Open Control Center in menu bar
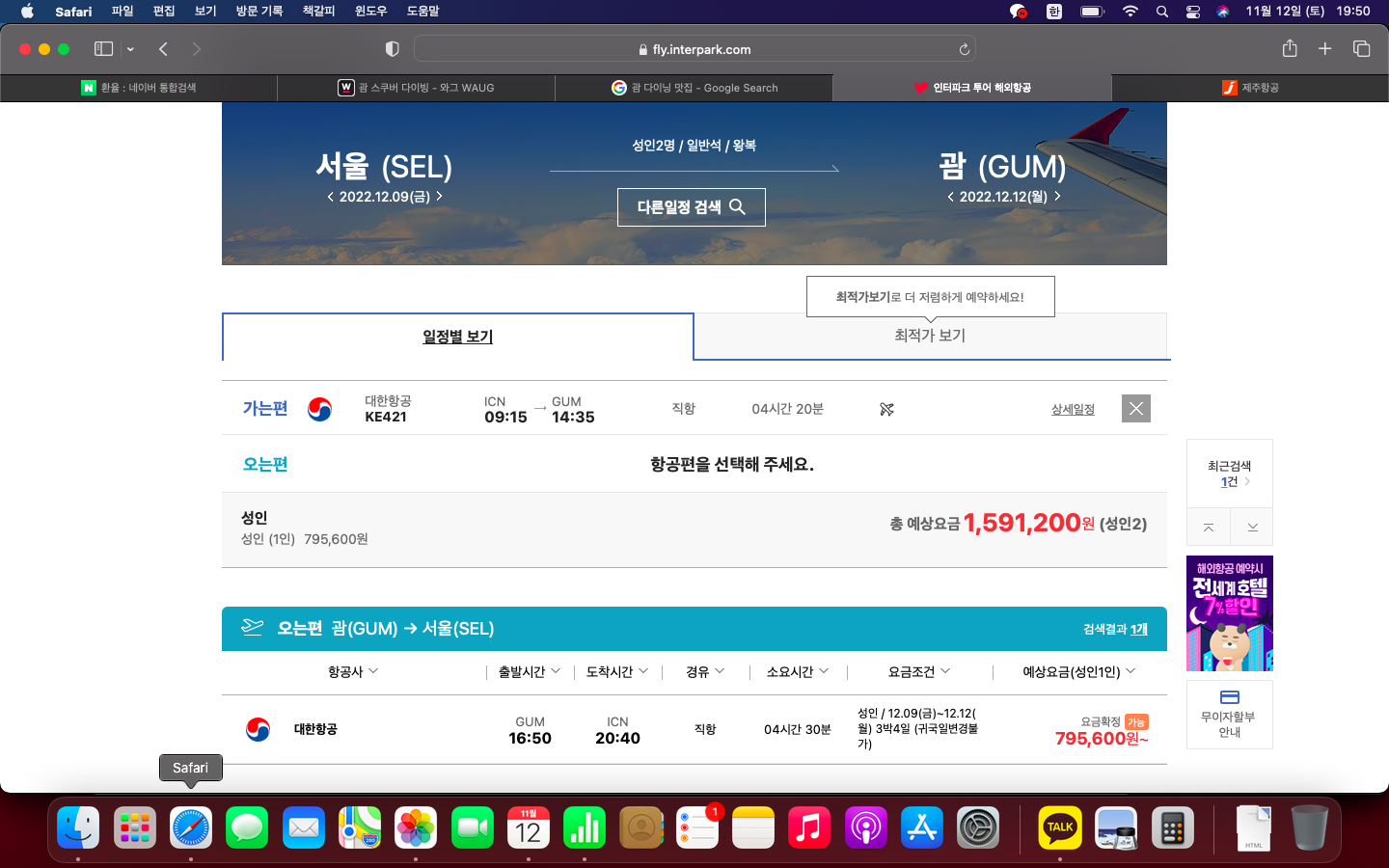The width and height of the screenshot is (1389, 868). (1193, 12)
